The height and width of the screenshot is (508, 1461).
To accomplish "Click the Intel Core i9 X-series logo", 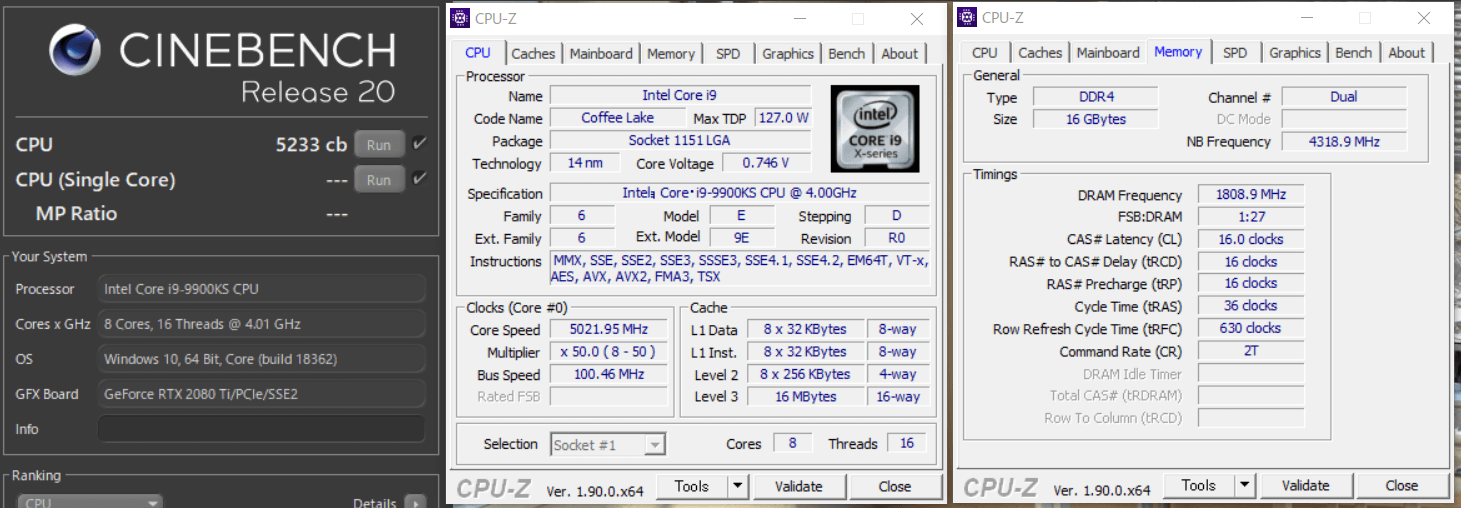I will [875, 129].
